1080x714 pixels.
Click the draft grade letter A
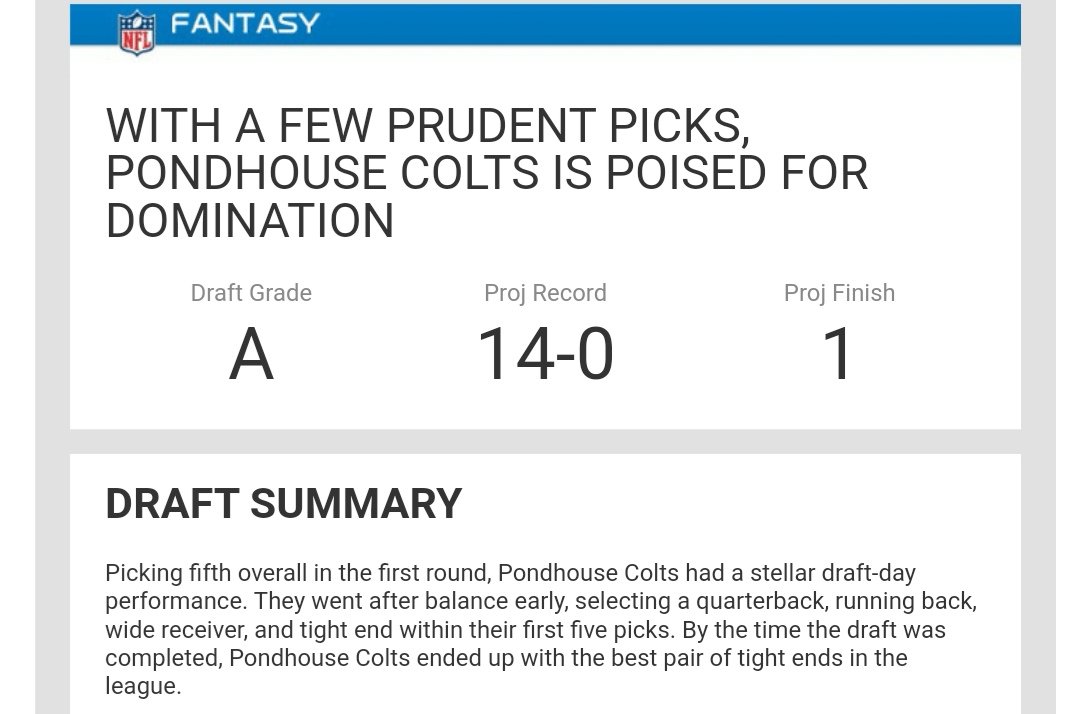click(251, 355)
